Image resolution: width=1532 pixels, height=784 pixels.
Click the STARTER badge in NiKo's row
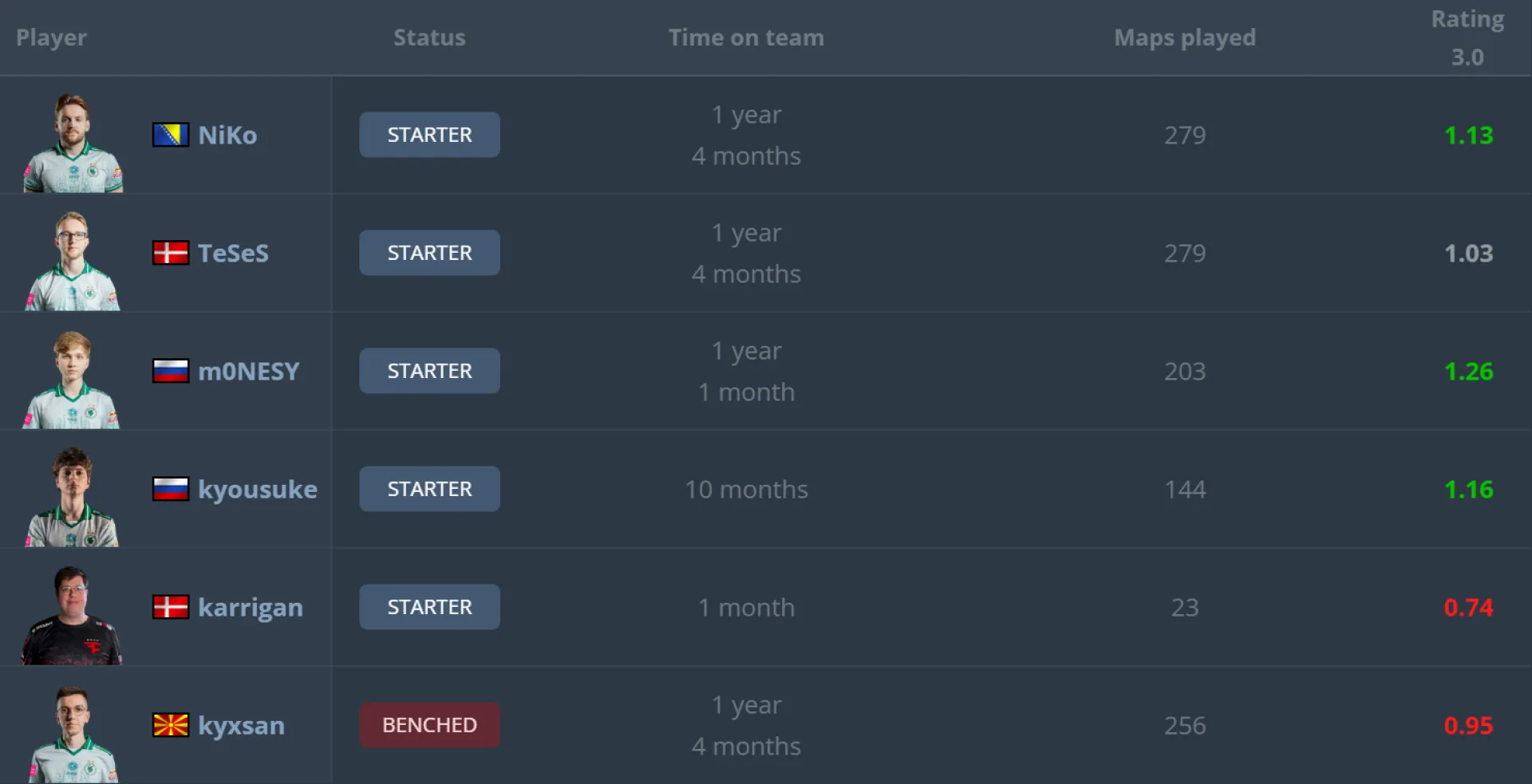coord(429,135)
